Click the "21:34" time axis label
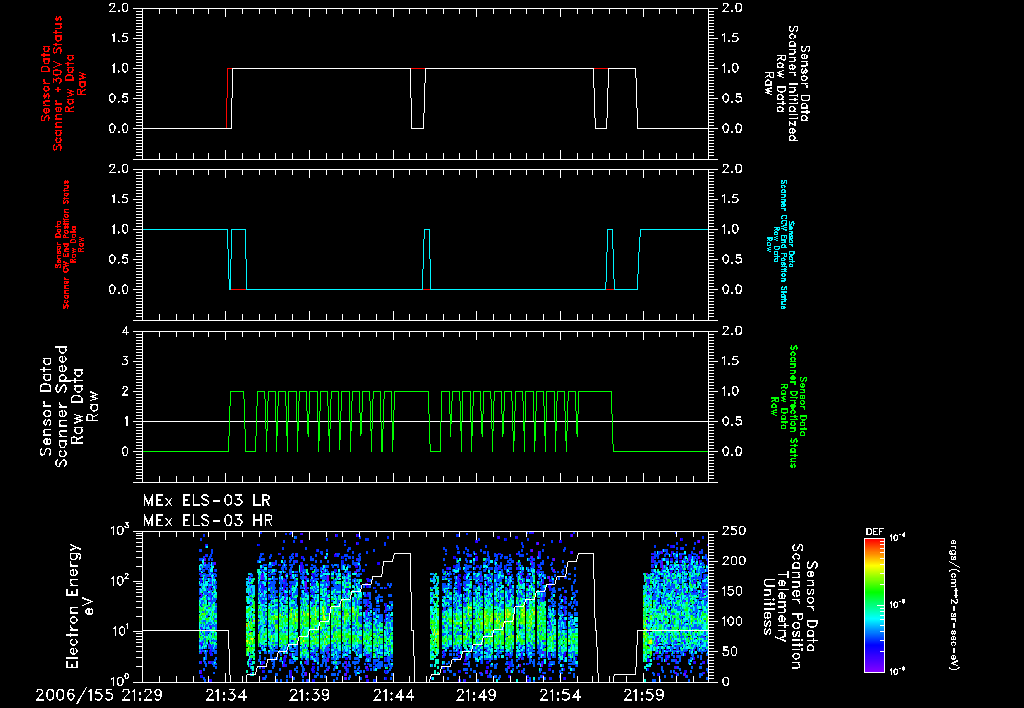The image size is (1024, 708). pos(226,695)
